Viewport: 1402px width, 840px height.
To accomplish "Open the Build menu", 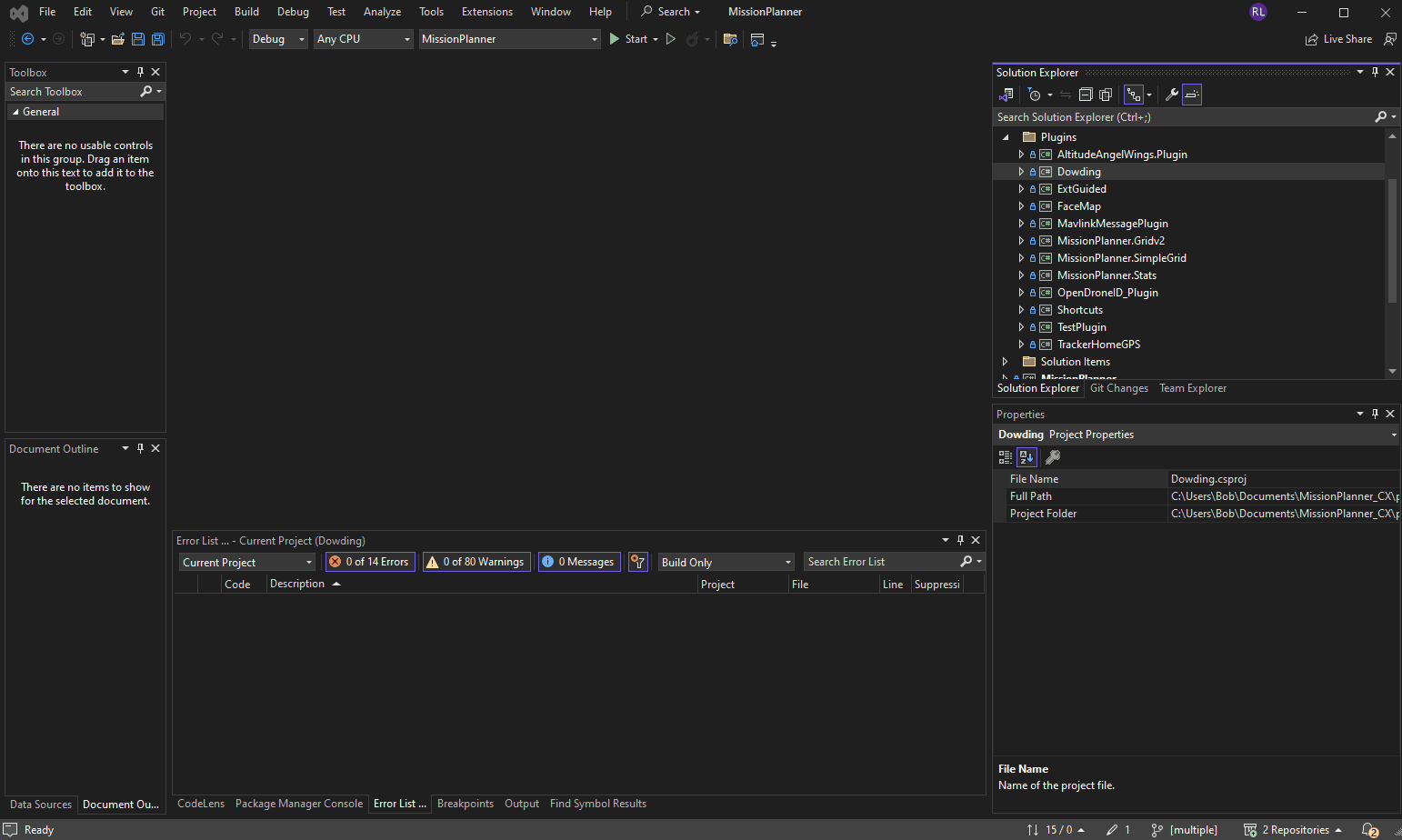I will (x=246, y=12).
